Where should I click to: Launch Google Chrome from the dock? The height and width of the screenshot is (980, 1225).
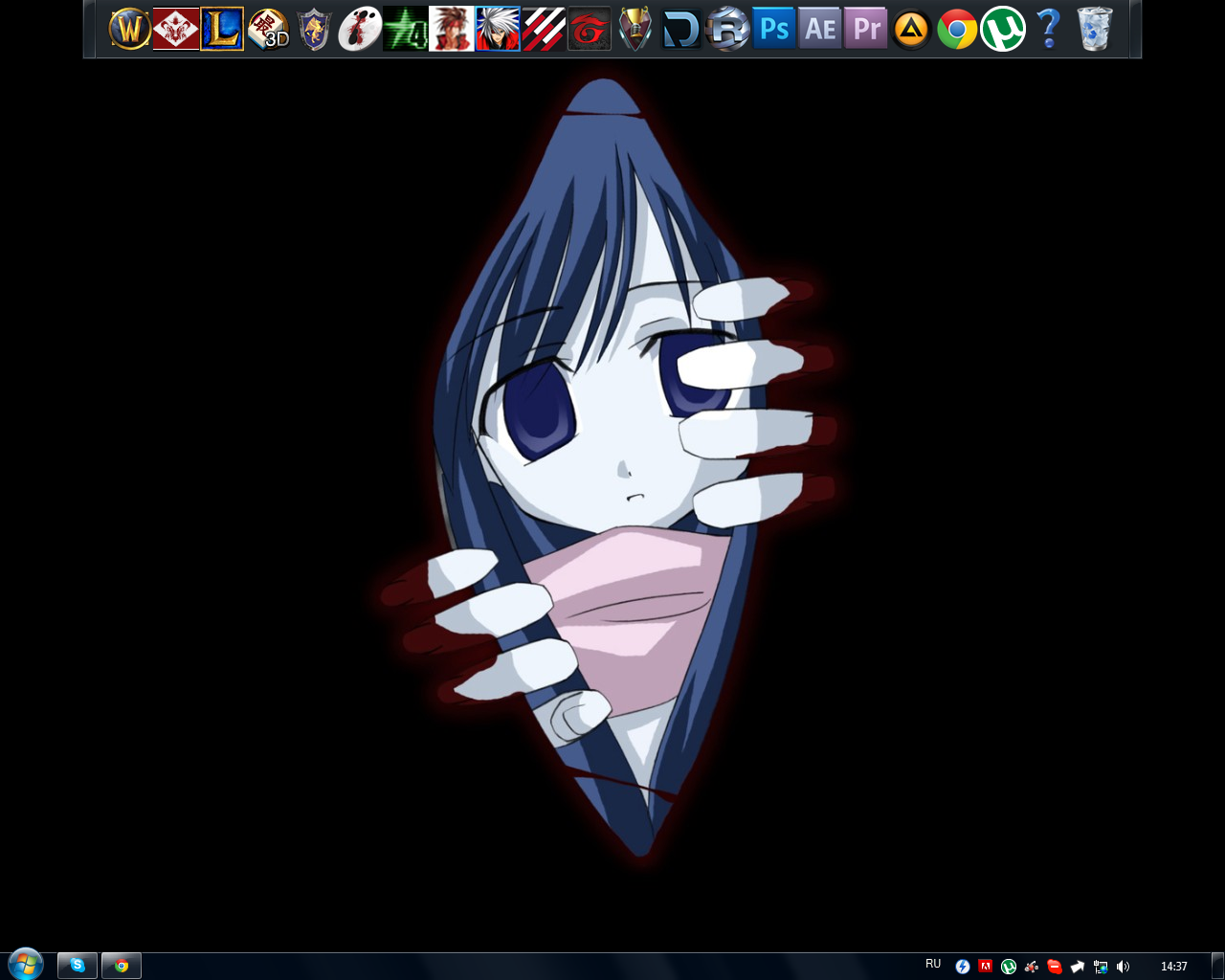956,29
